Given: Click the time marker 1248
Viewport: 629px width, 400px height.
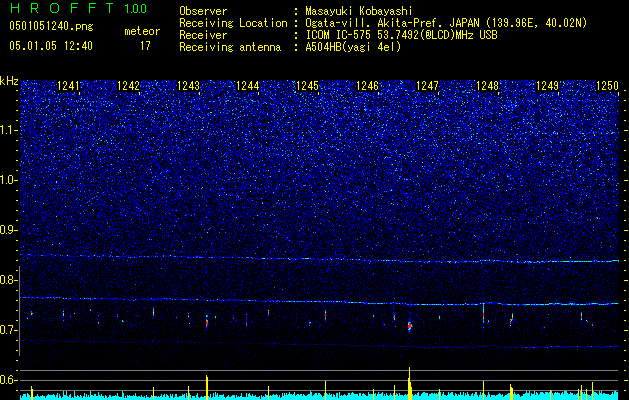Looking at the screenshot, I should coord(487,85).
